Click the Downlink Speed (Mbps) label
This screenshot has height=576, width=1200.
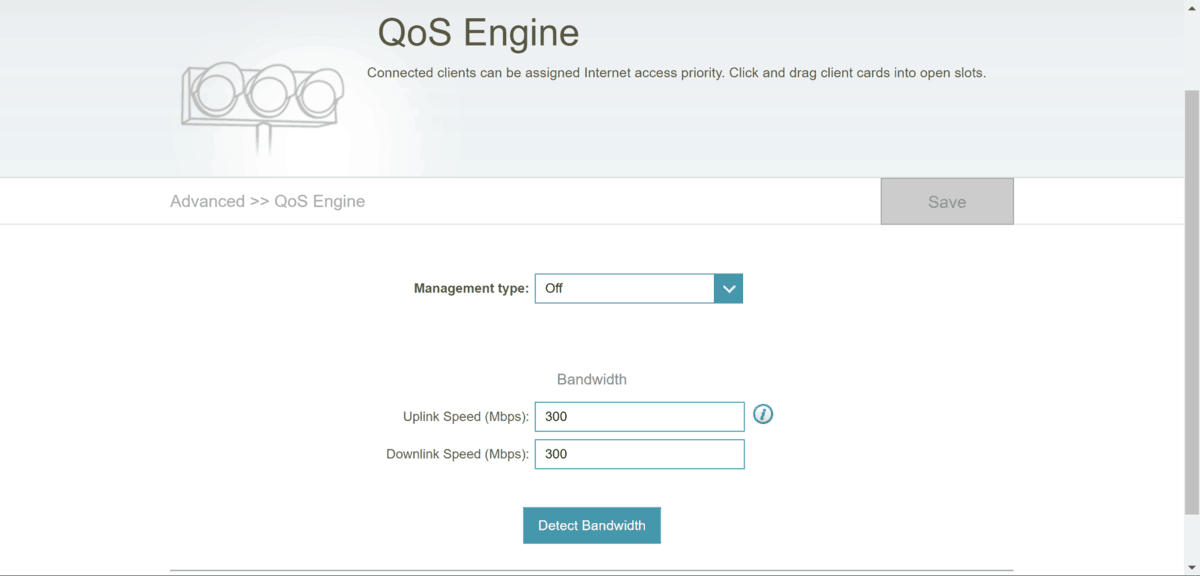pyautogui.click(x=457, y=454)
